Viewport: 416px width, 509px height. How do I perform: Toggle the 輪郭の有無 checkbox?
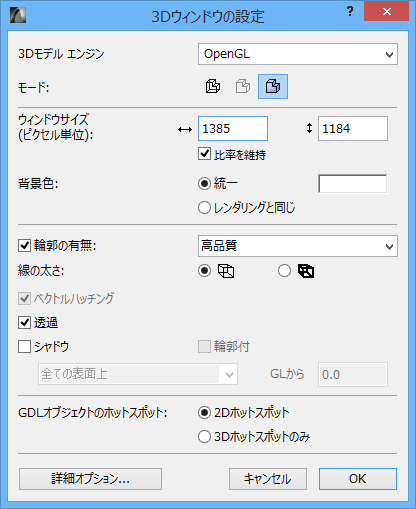(x=24, y=246)
